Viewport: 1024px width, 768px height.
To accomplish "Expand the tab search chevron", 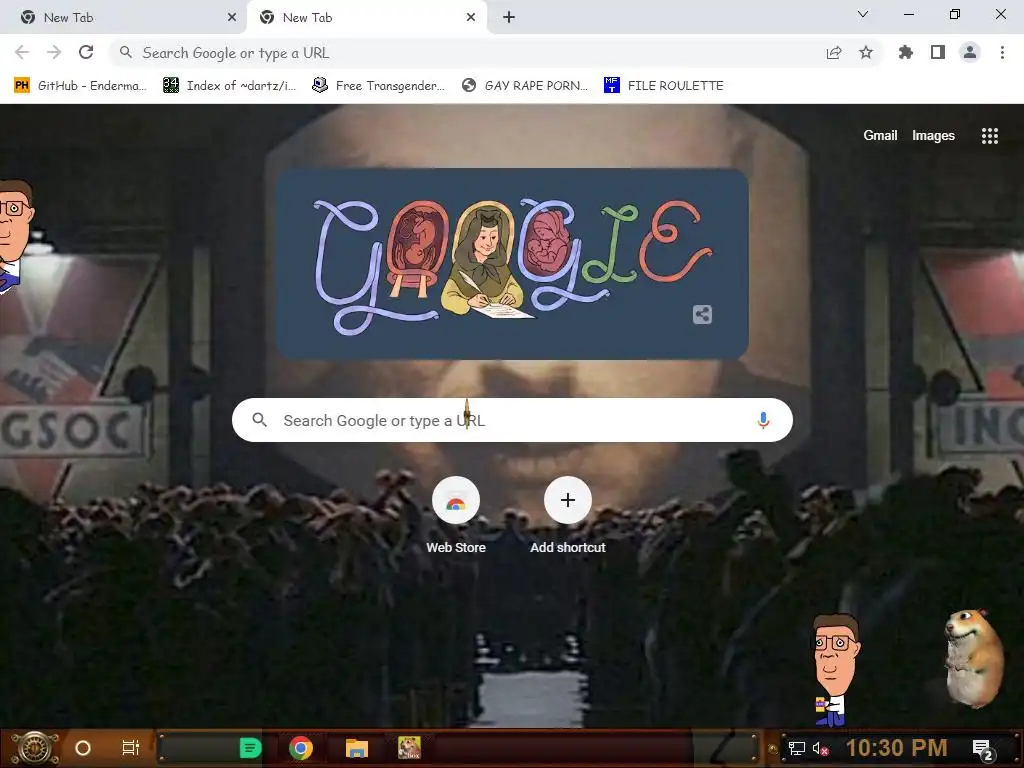I will point(863,14).
